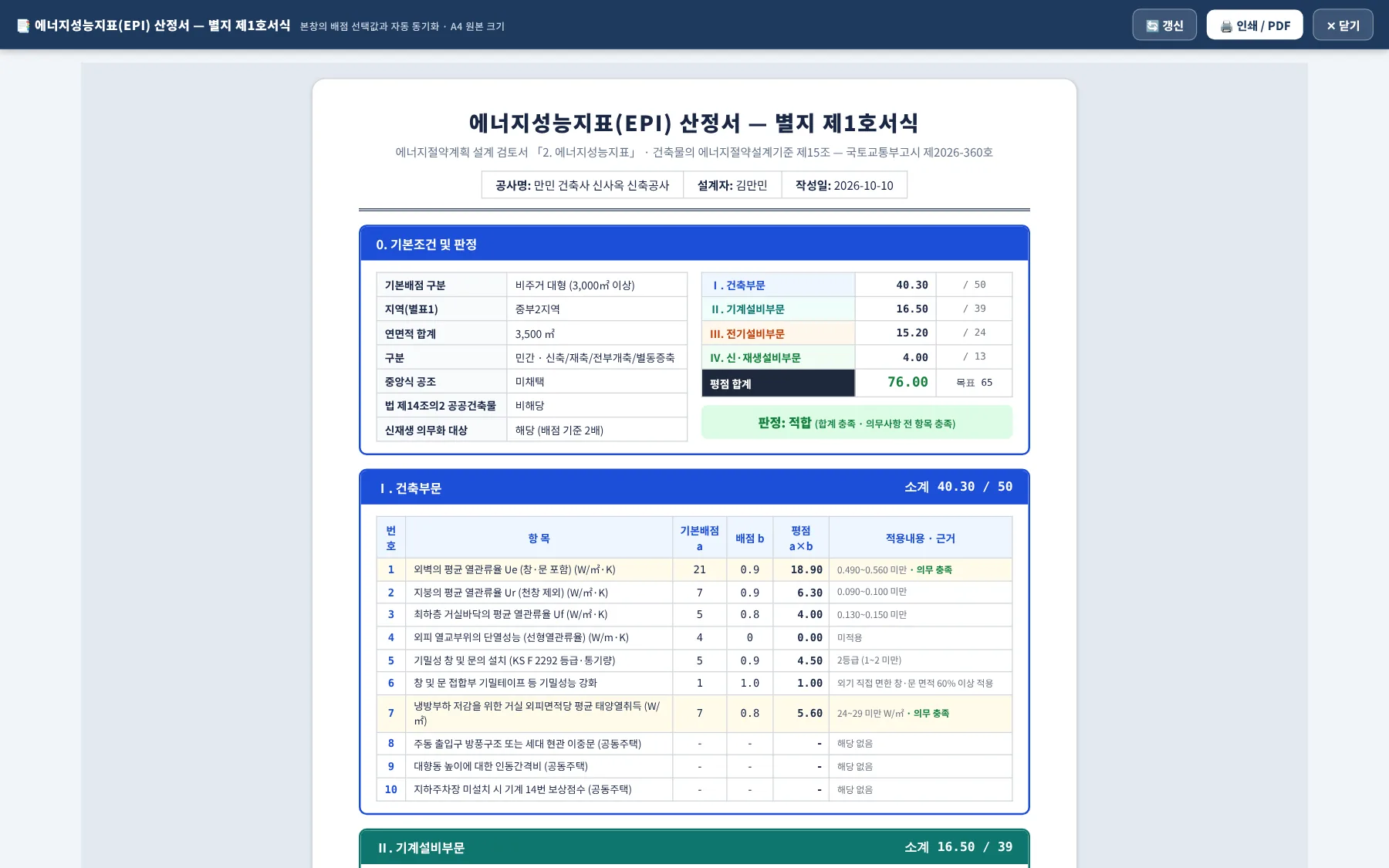The height and width of the screenshot is (868, 1389).
Task: Select the 공사명 project name field
Action: (583, 185)
